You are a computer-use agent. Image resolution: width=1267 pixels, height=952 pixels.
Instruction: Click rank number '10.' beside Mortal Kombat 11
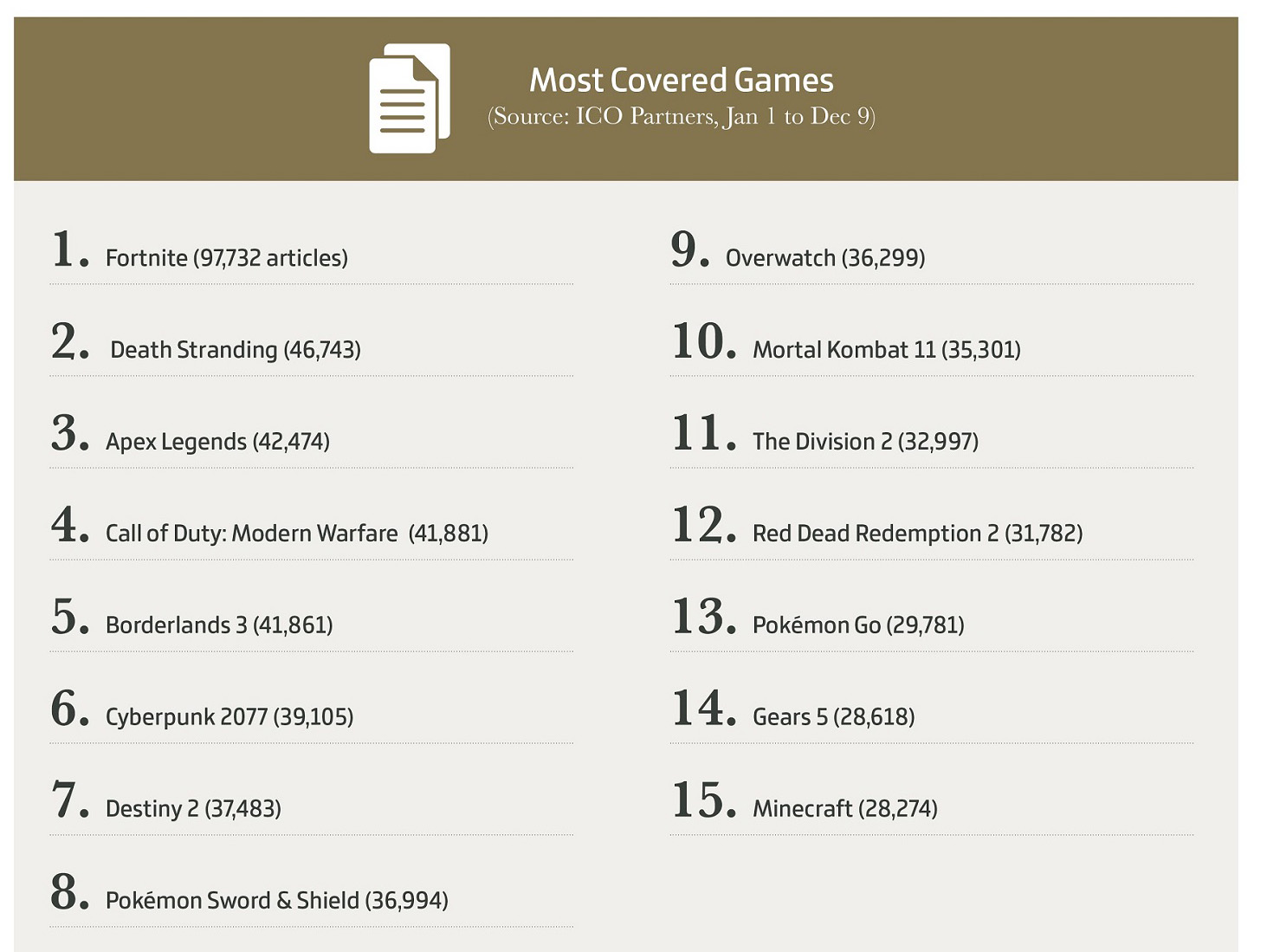tap(704, 340)
